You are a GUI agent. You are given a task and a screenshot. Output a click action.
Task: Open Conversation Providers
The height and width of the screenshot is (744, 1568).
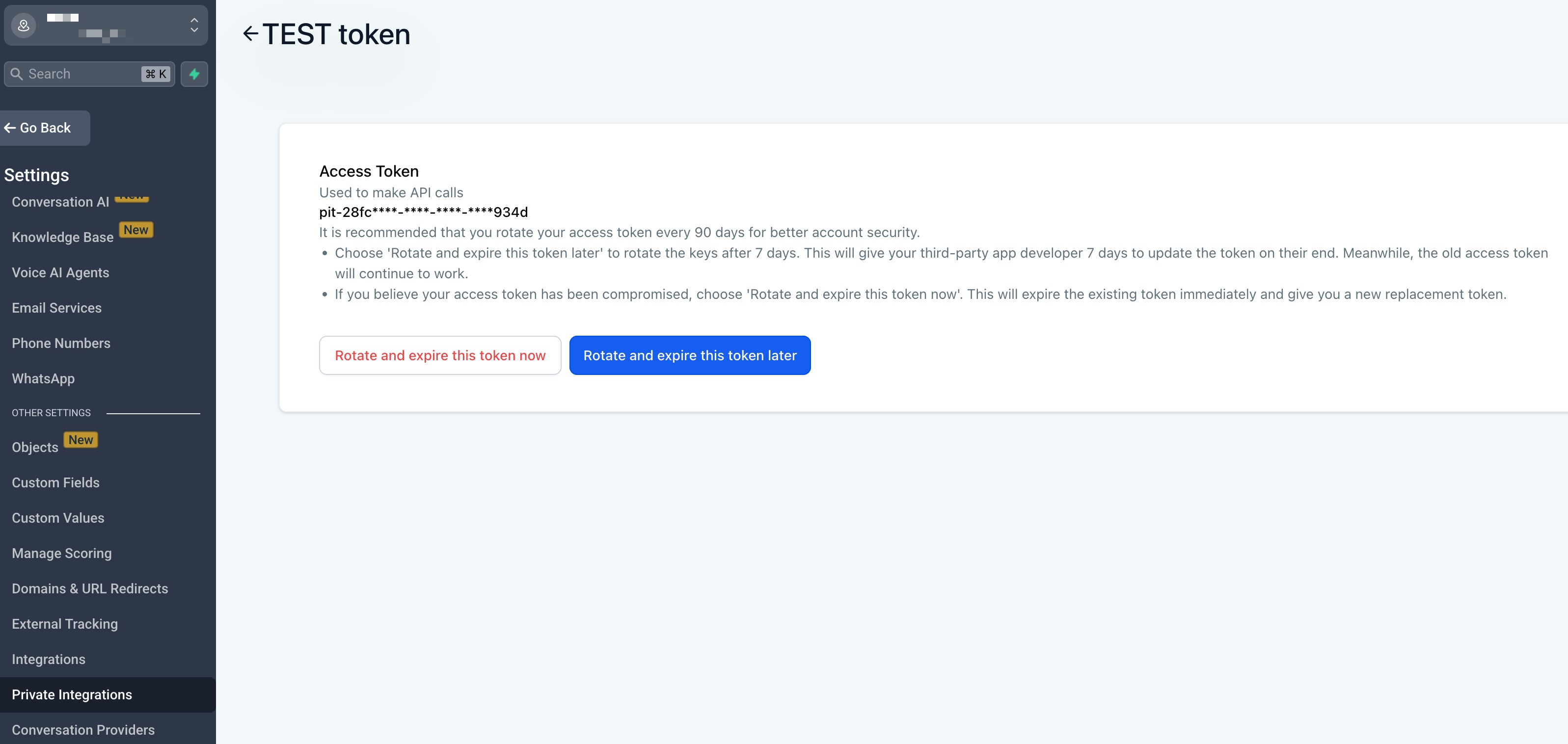tap(83, 730)
